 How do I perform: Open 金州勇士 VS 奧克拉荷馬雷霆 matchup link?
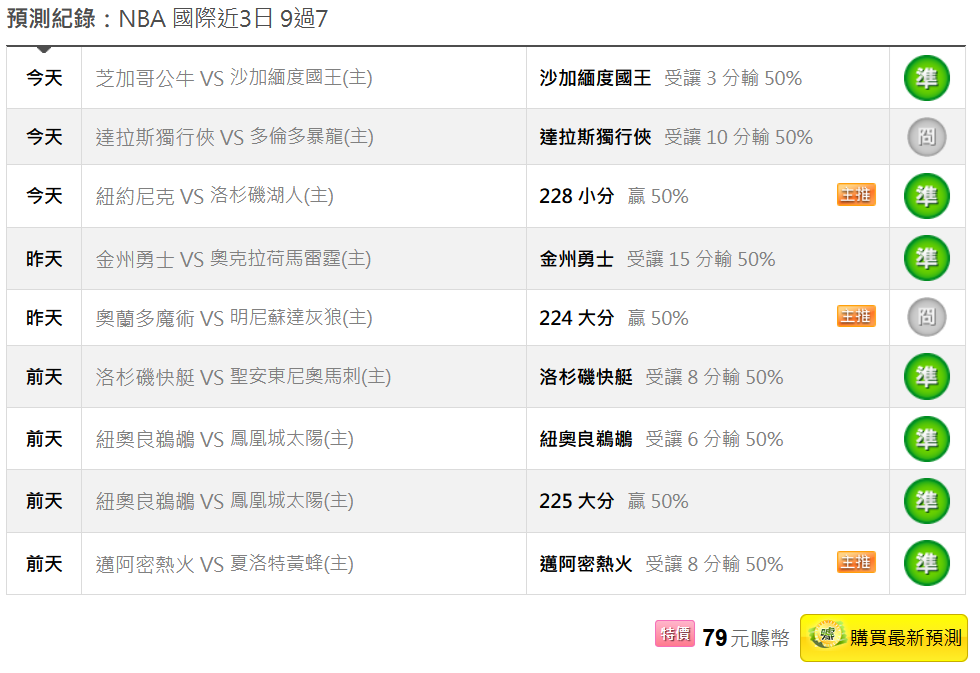click(233, 259)
